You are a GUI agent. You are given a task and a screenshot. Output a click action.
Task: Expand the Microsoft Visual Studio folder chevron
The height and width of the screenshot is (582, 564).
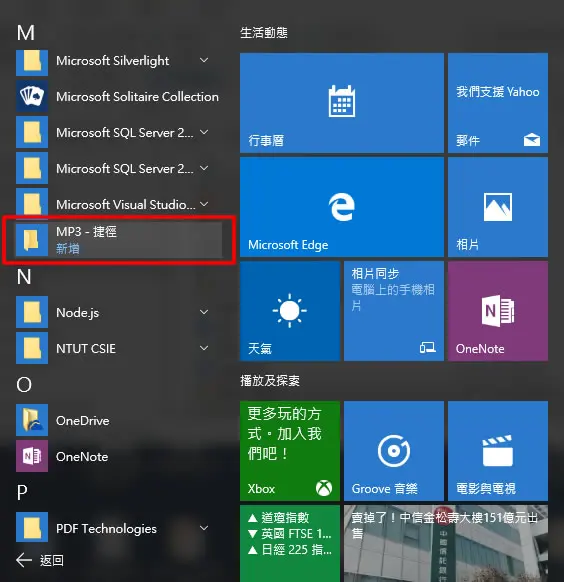click(x=204, y=204)
